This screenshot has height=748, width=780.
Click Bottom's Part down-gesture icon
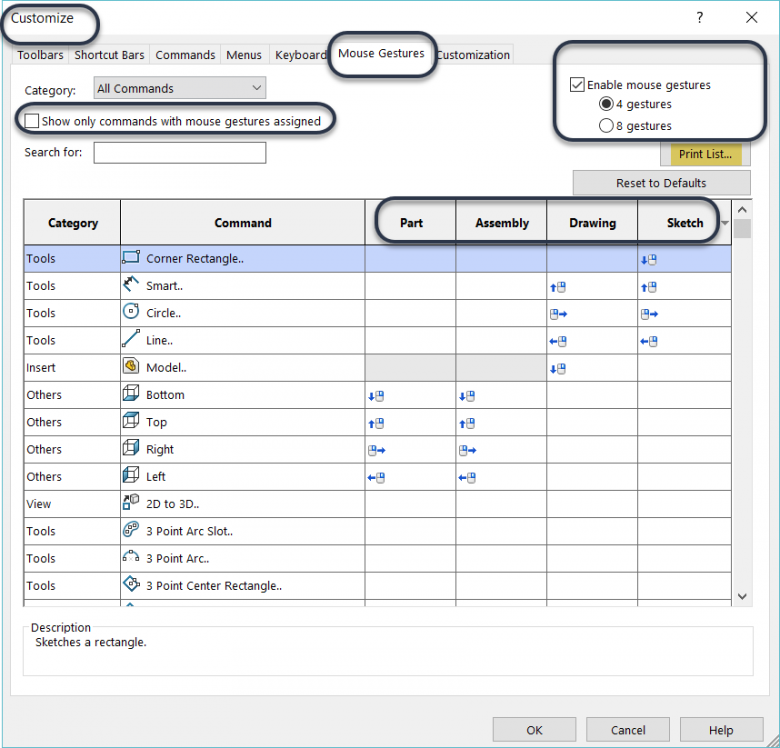pyautogui.click(x=376, y=396)
